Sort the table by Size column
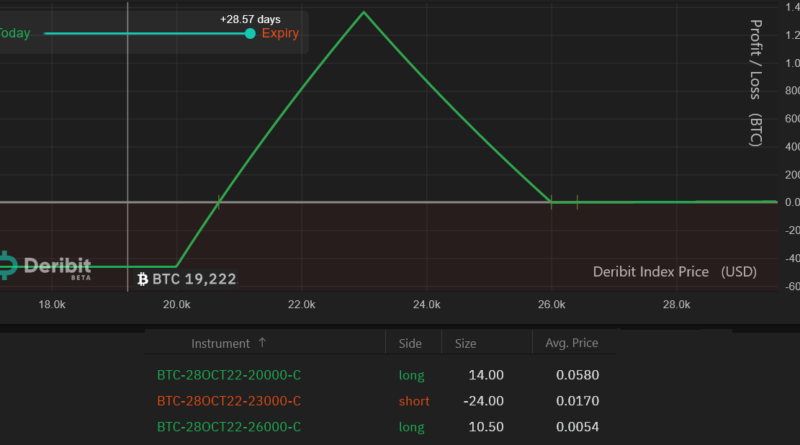 (x=466, y=343)
